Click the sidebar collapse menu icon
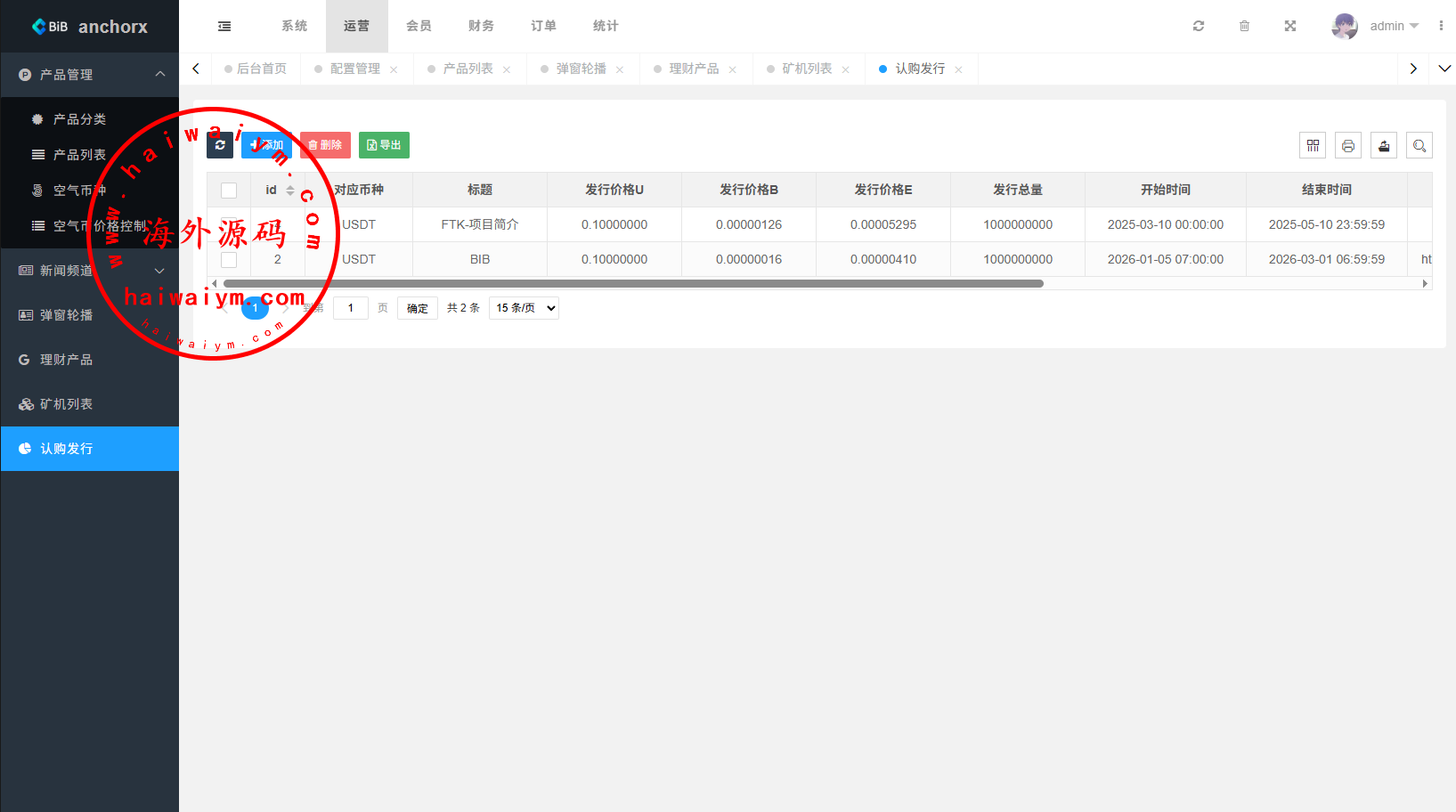The height and width of the screenshot is (812, 1456). pos(224,26)
